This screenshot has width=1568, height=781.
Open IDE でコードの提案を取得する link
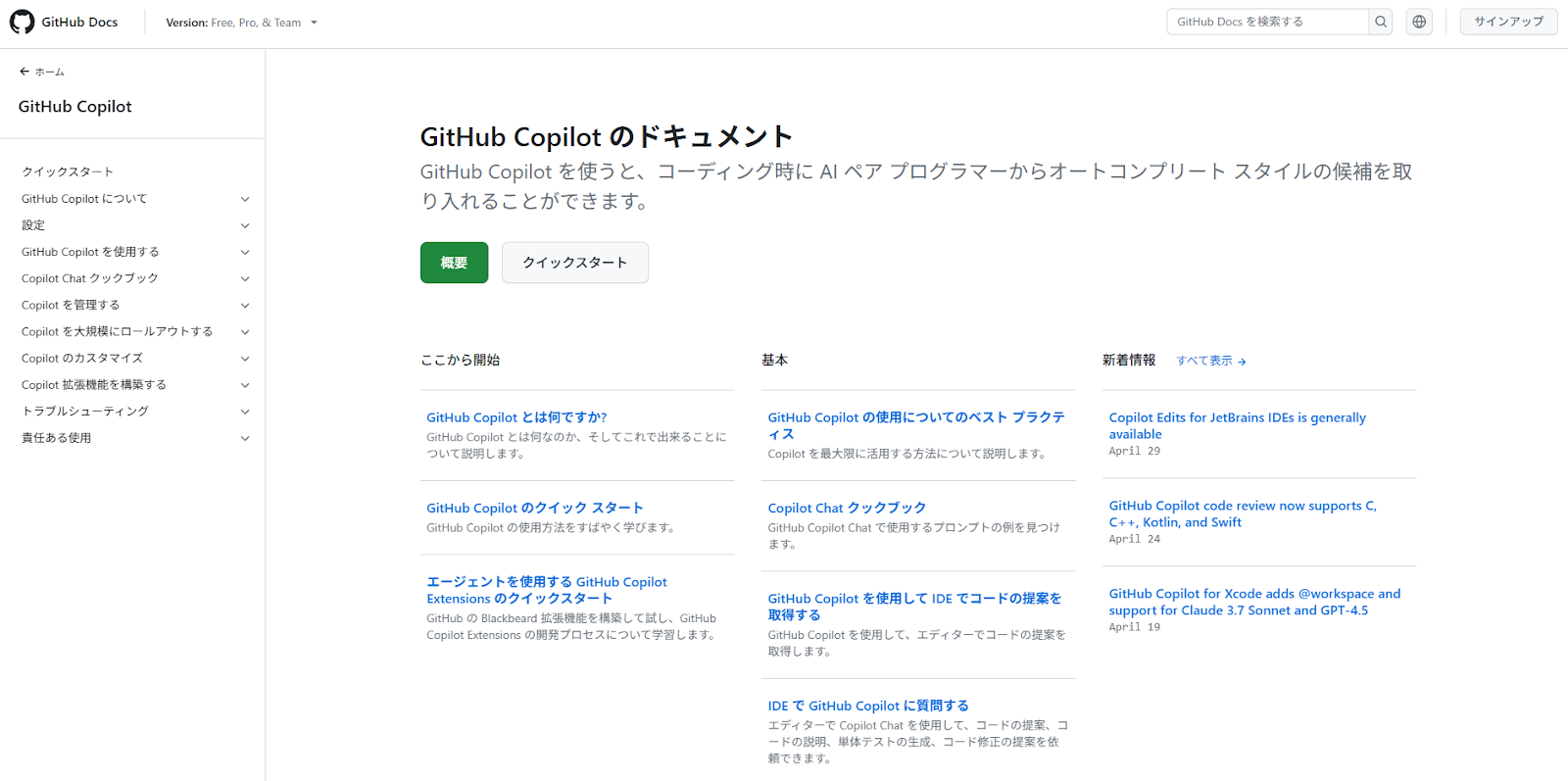[914, 607]
